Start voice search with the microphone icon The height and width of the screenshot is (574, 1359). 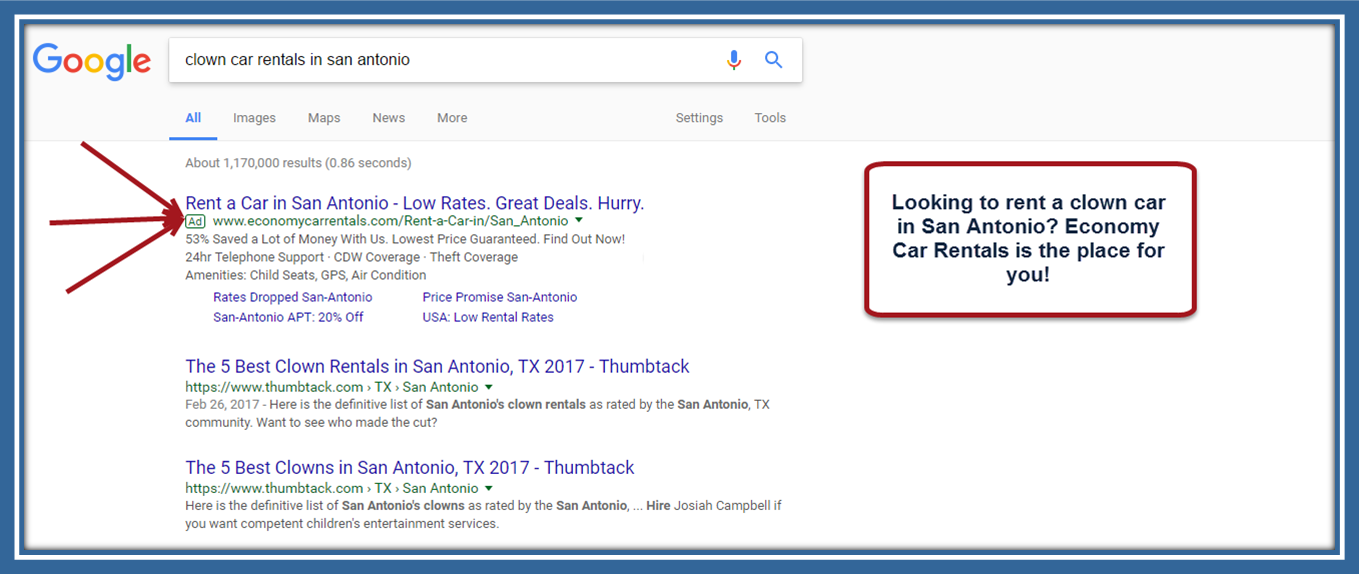(x=734, y=60)
